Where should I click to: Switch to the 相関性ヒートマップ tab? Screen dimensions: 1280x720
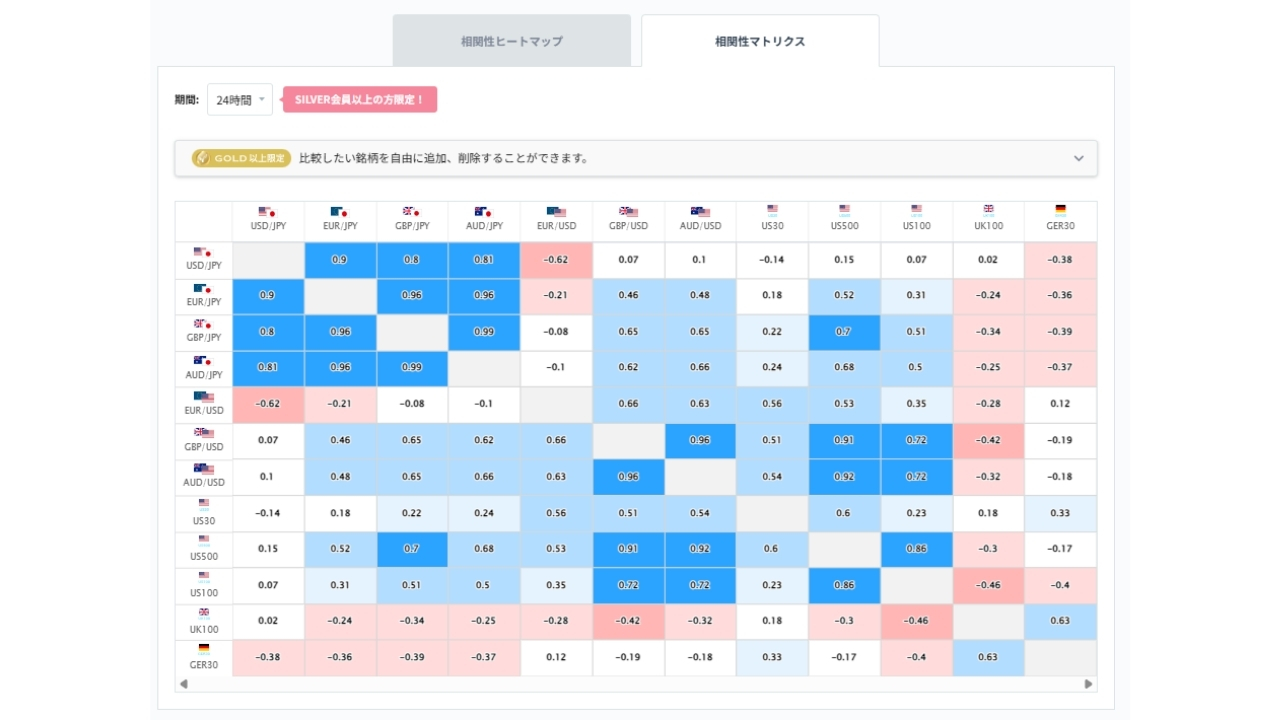511,41
